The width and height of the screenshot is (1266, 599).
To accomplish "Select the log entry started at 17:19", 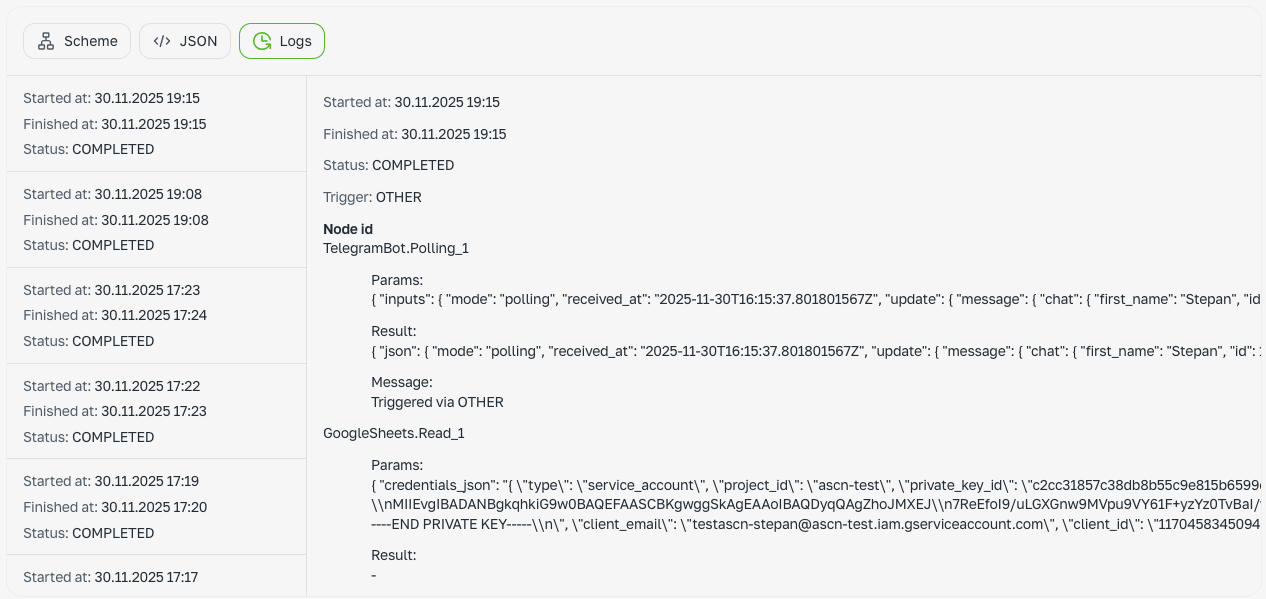I will [156, 507].
